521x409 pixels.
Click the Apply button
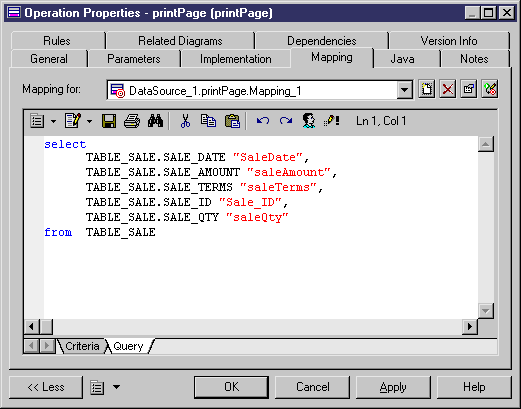point(393,387)
